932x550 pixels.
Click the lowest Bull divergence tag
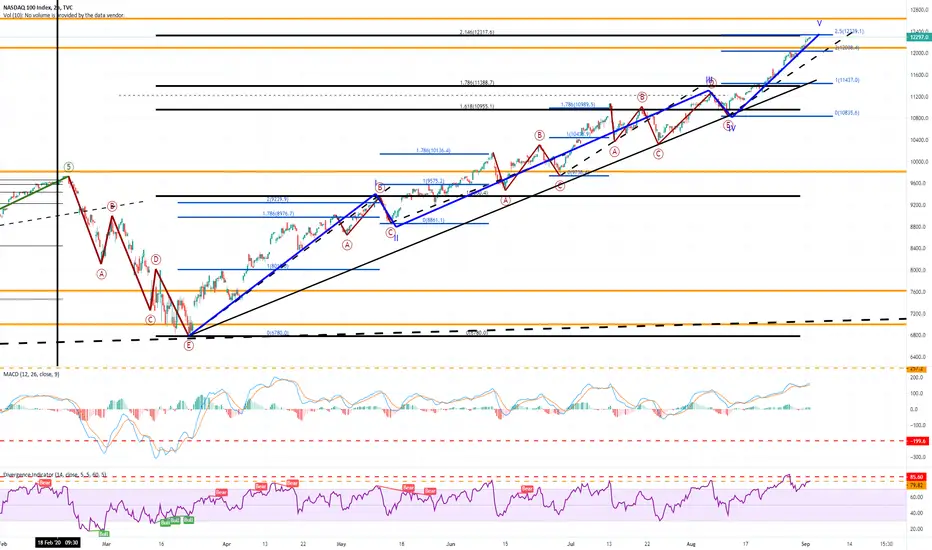[x=103, y=534]
